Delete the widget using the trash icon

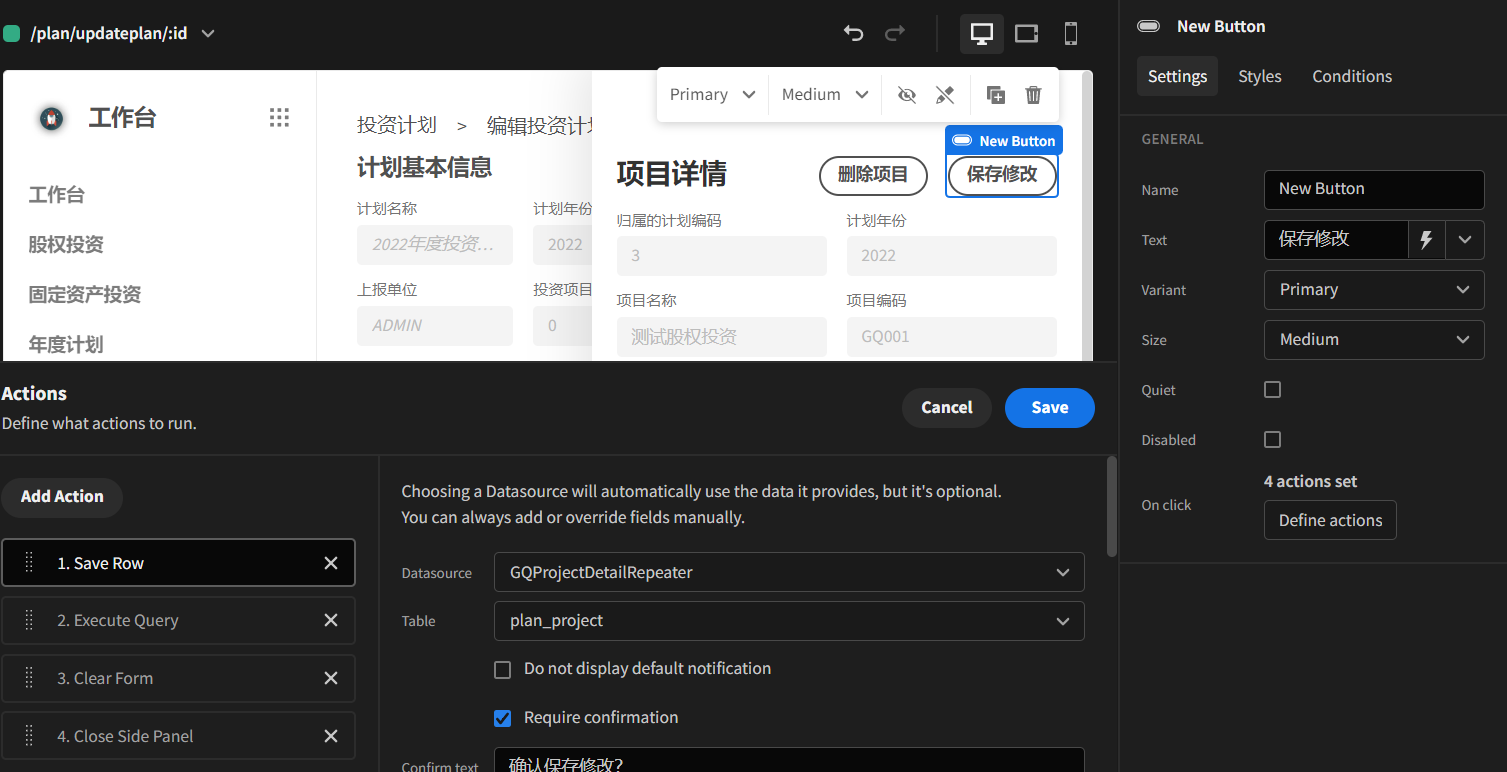(x=1033, y=94)
